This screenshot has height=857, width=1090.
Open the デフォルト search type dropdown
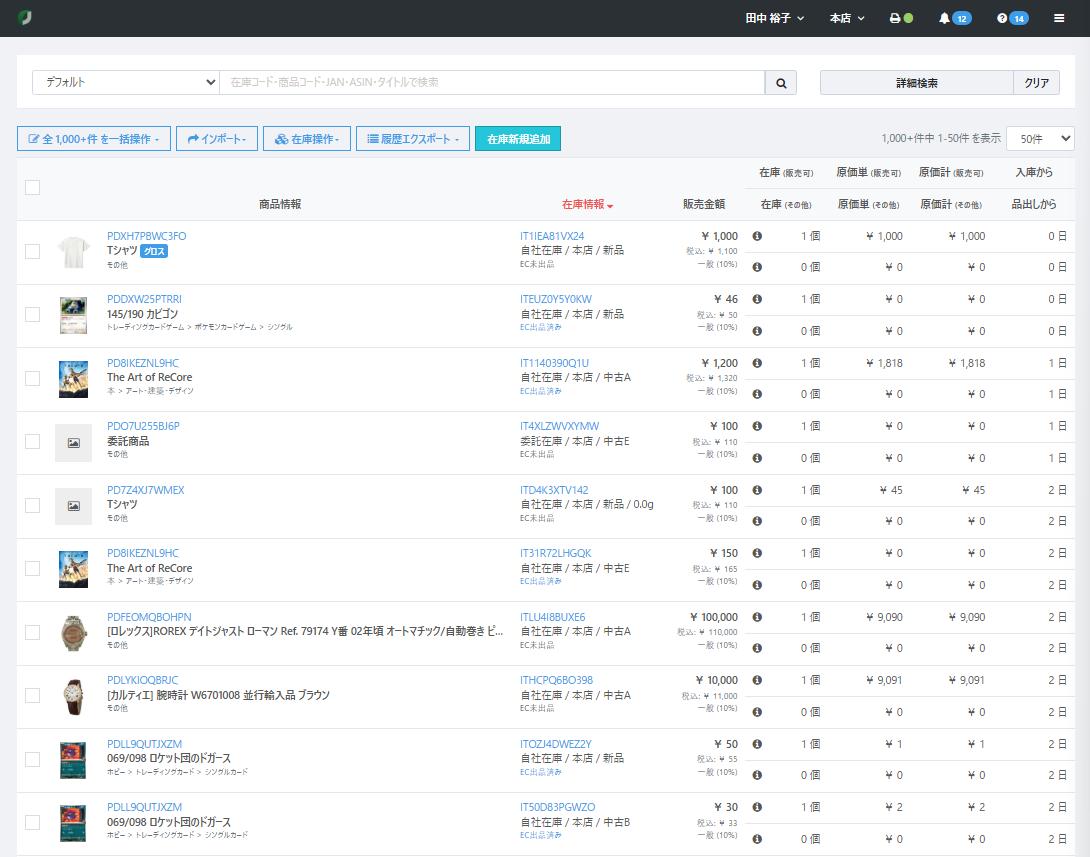[x=126, y=83]
